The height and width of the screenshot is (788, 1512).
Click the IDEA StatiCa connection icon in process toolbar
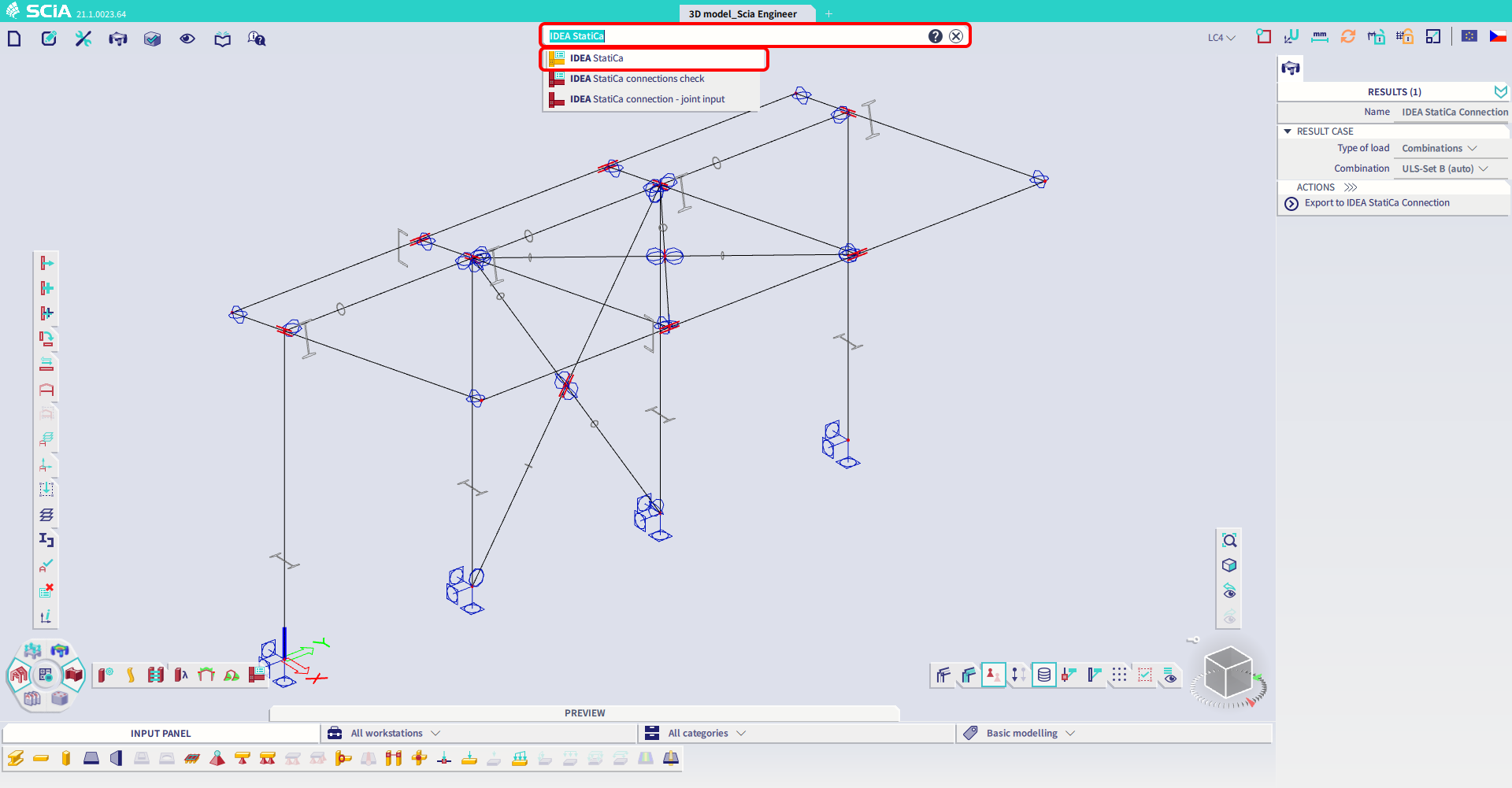pyautogui.click(x=257, y=675)
